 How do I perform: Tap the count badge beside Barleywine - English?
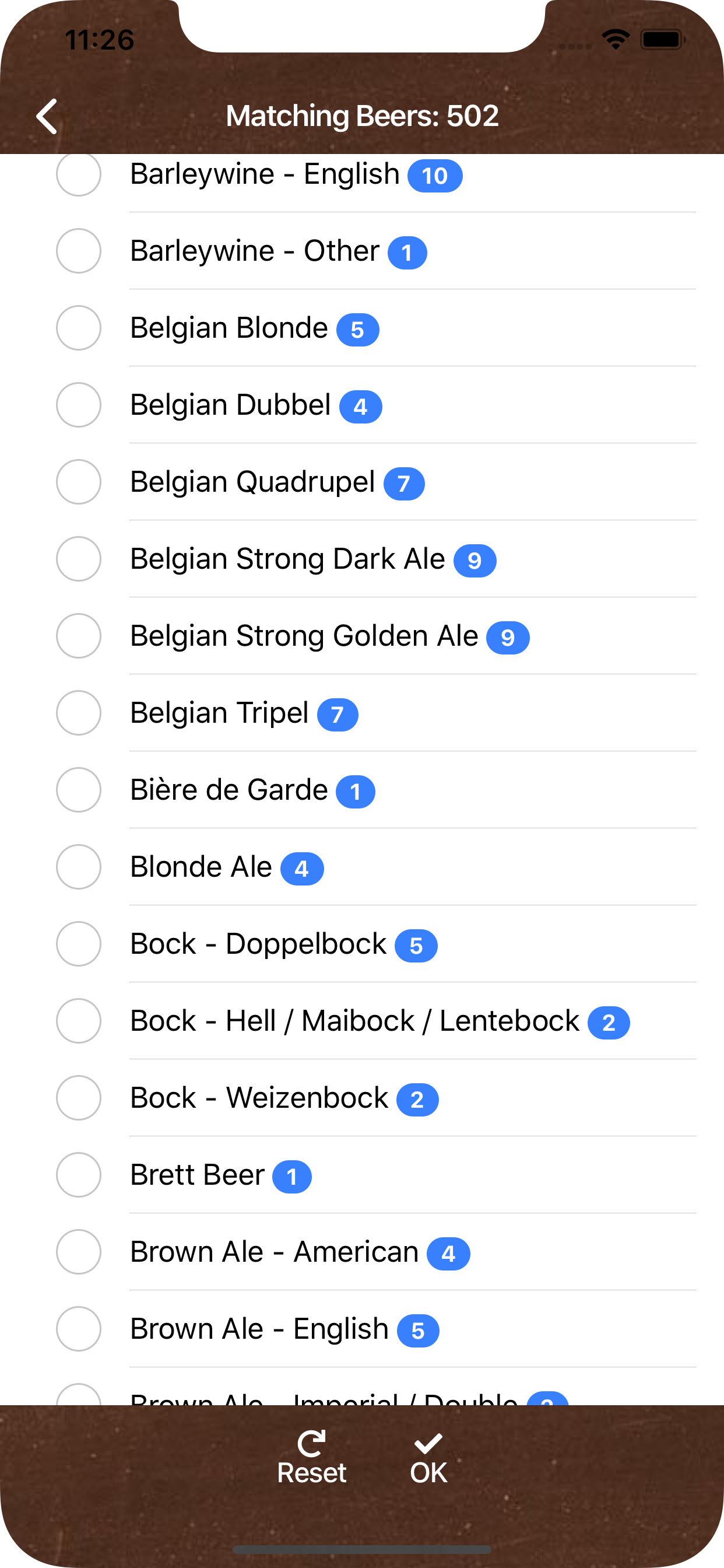tap(434, 176)
